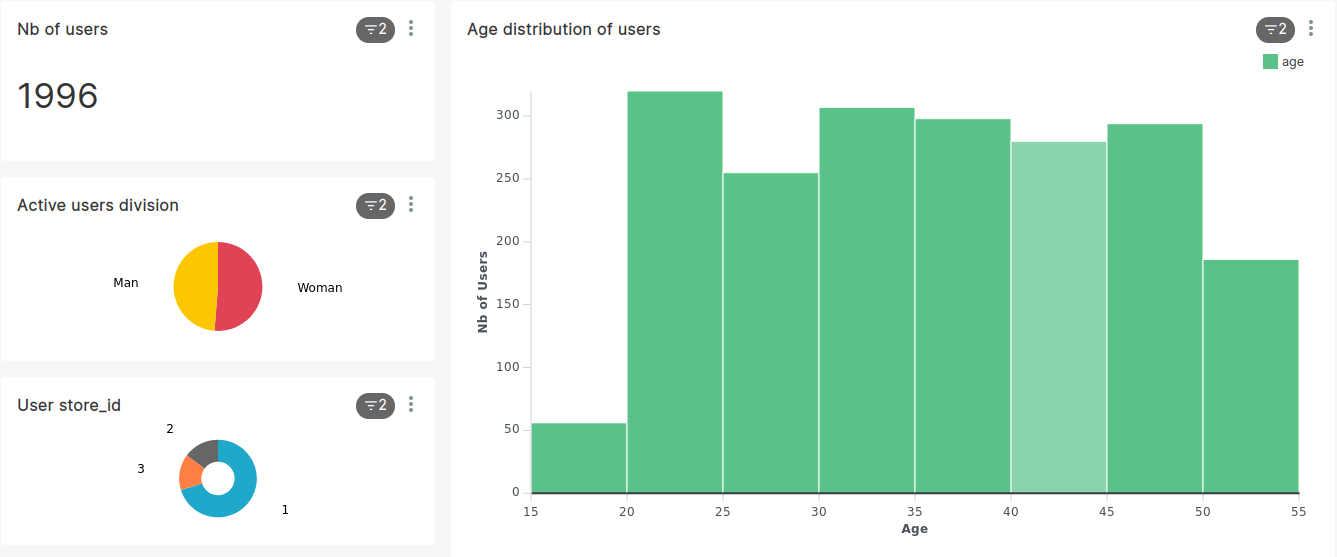The width and height of the screenshot is (1337, 557).
Task: Open Active users division kebab menu
Action: pyautogui.click(x=411, y=205)
